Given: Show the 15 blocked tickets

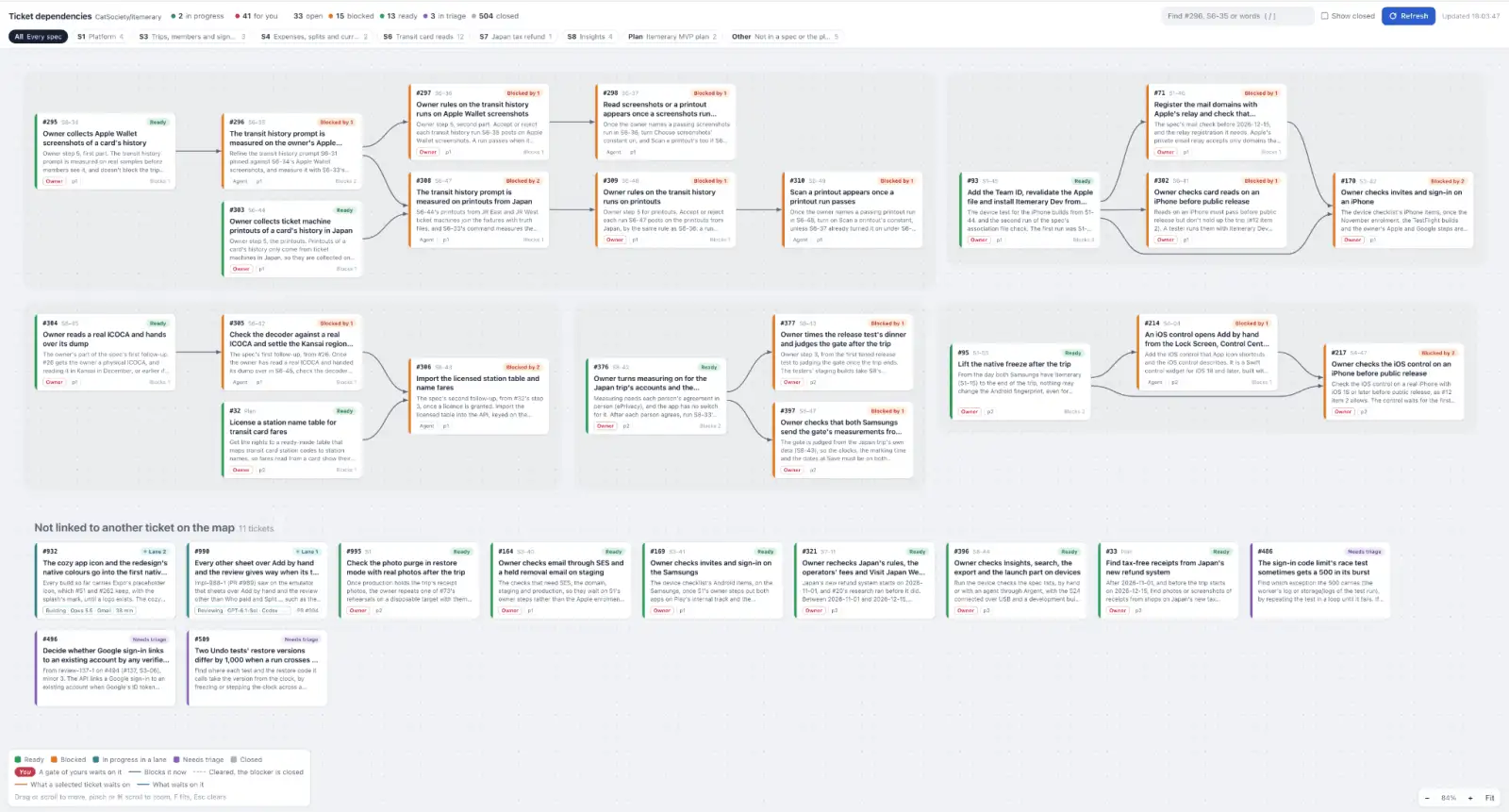Looking at the screenshot, I should click(x=351, y=16).
